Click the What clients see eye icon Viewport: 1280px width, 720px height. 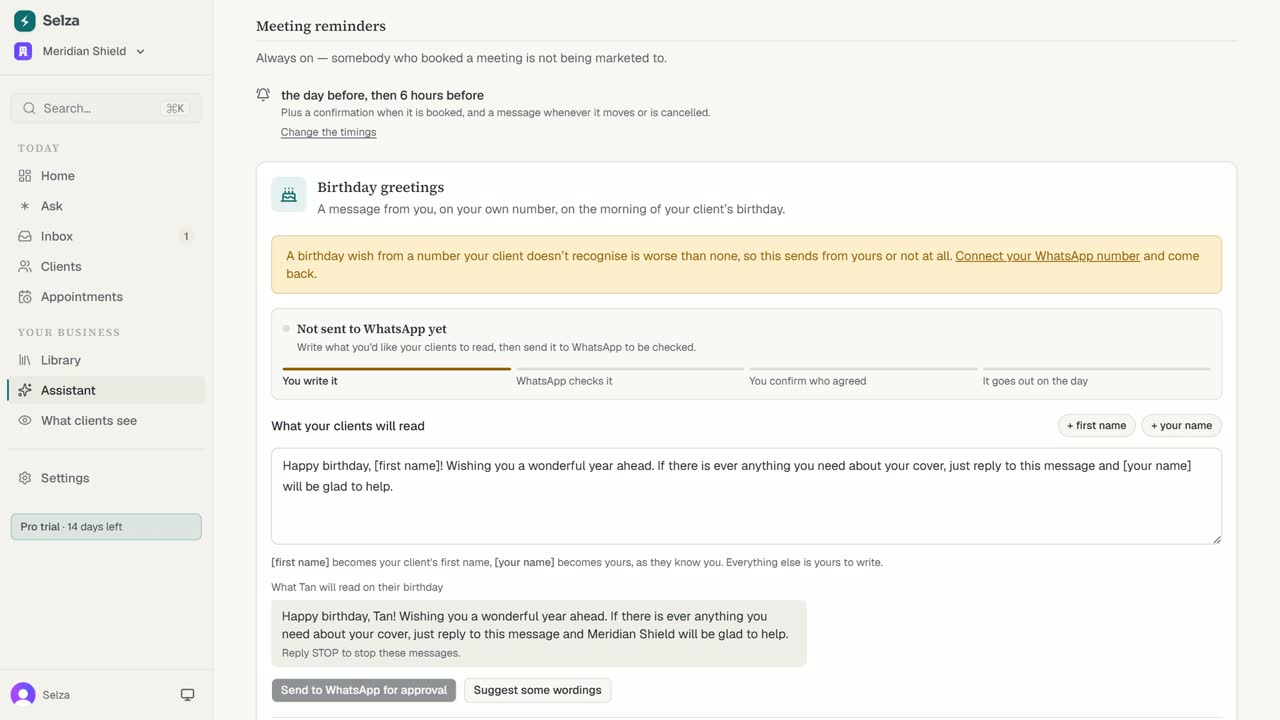(x=25, y=421)
